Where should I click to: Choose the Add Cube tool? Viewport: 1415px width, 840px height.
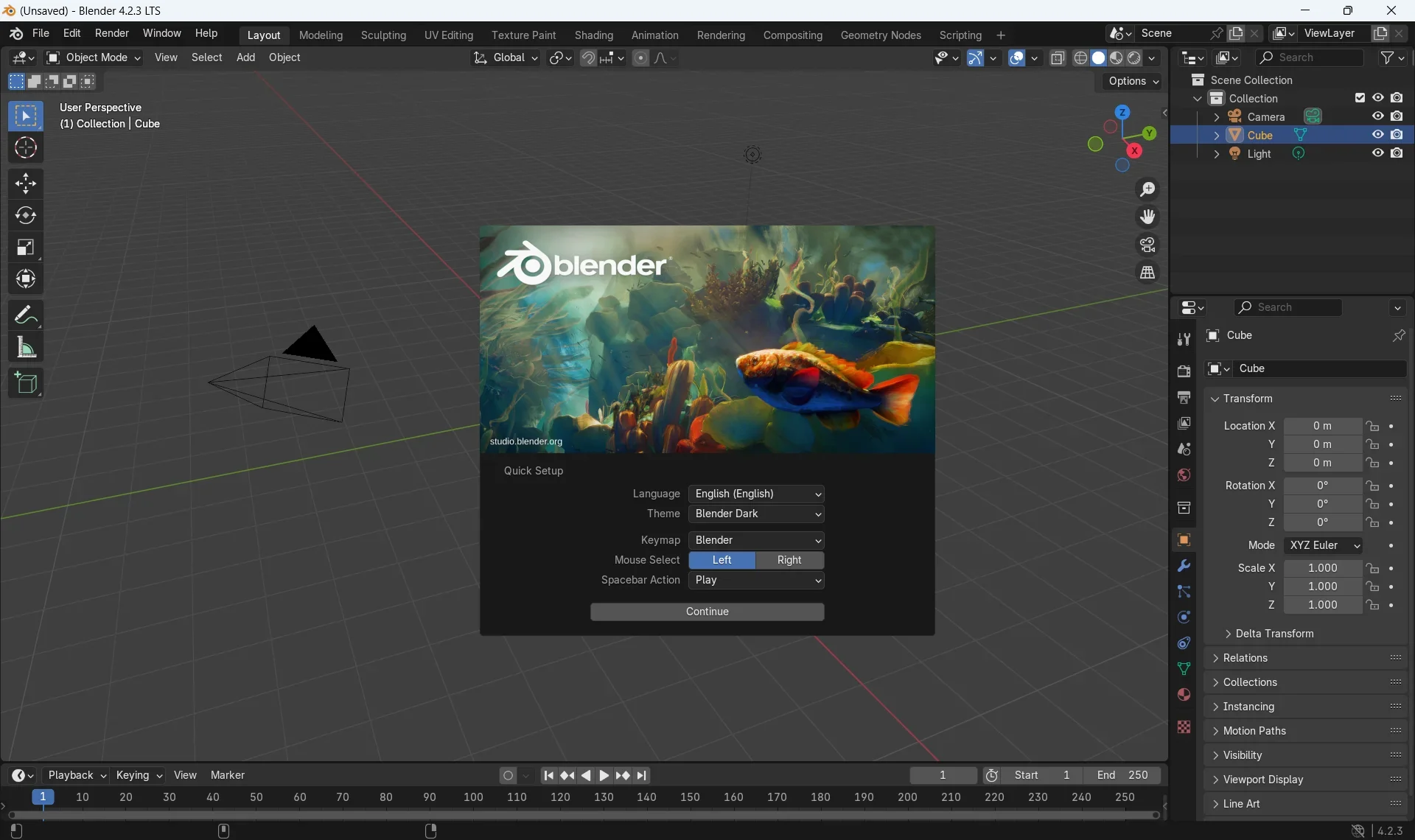pyautogui.click(x=26, y=383)
